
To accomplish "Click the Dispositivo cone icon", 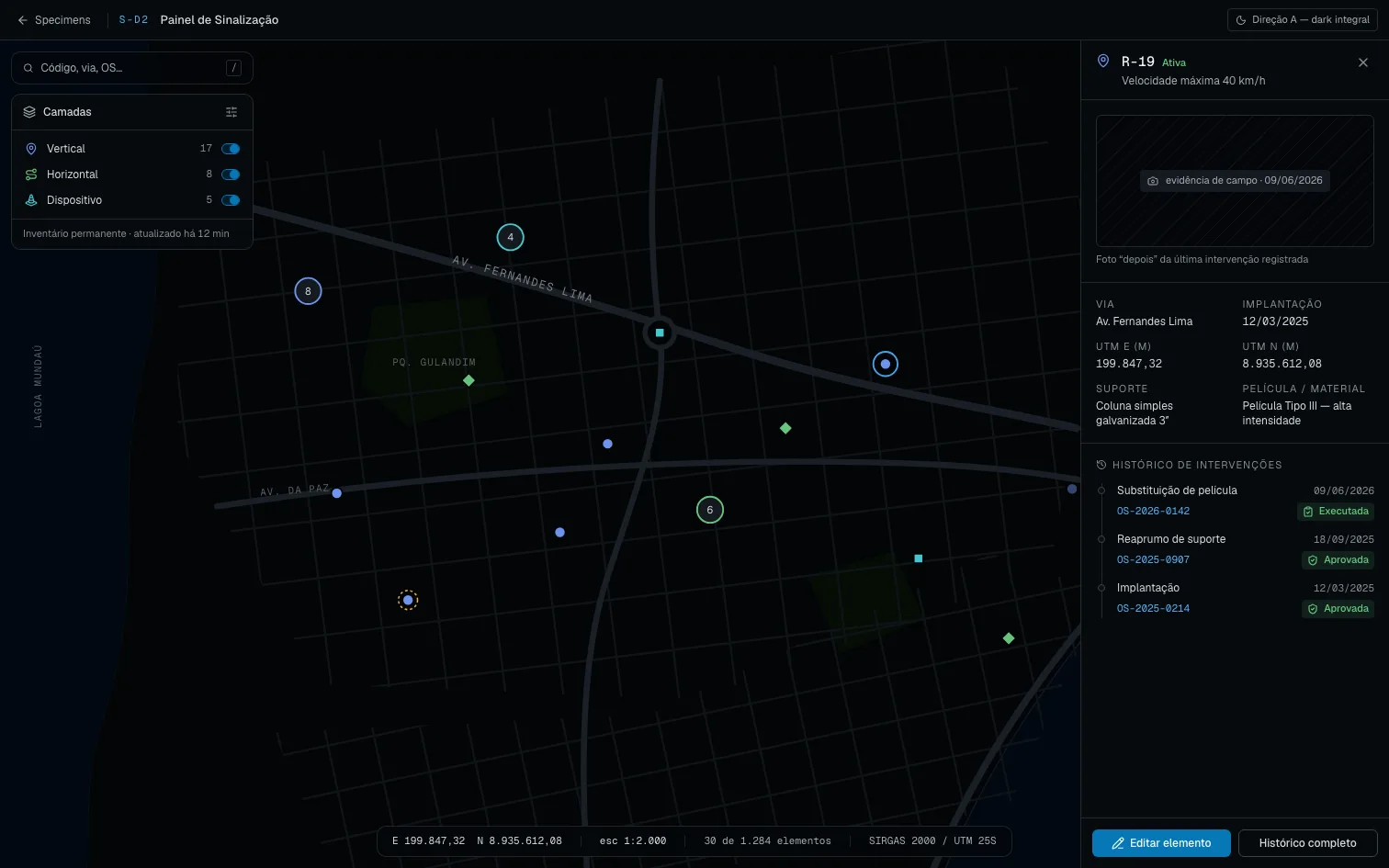I will tap(31, 200).
